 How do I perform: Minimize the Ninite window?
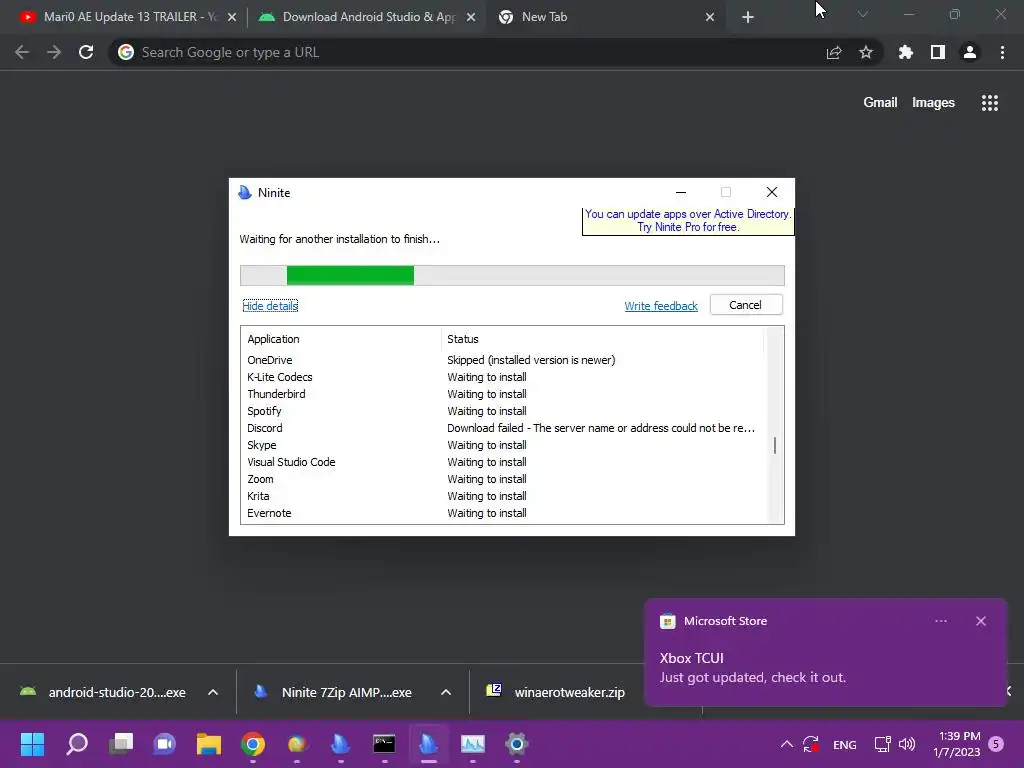tap(680, 192)
